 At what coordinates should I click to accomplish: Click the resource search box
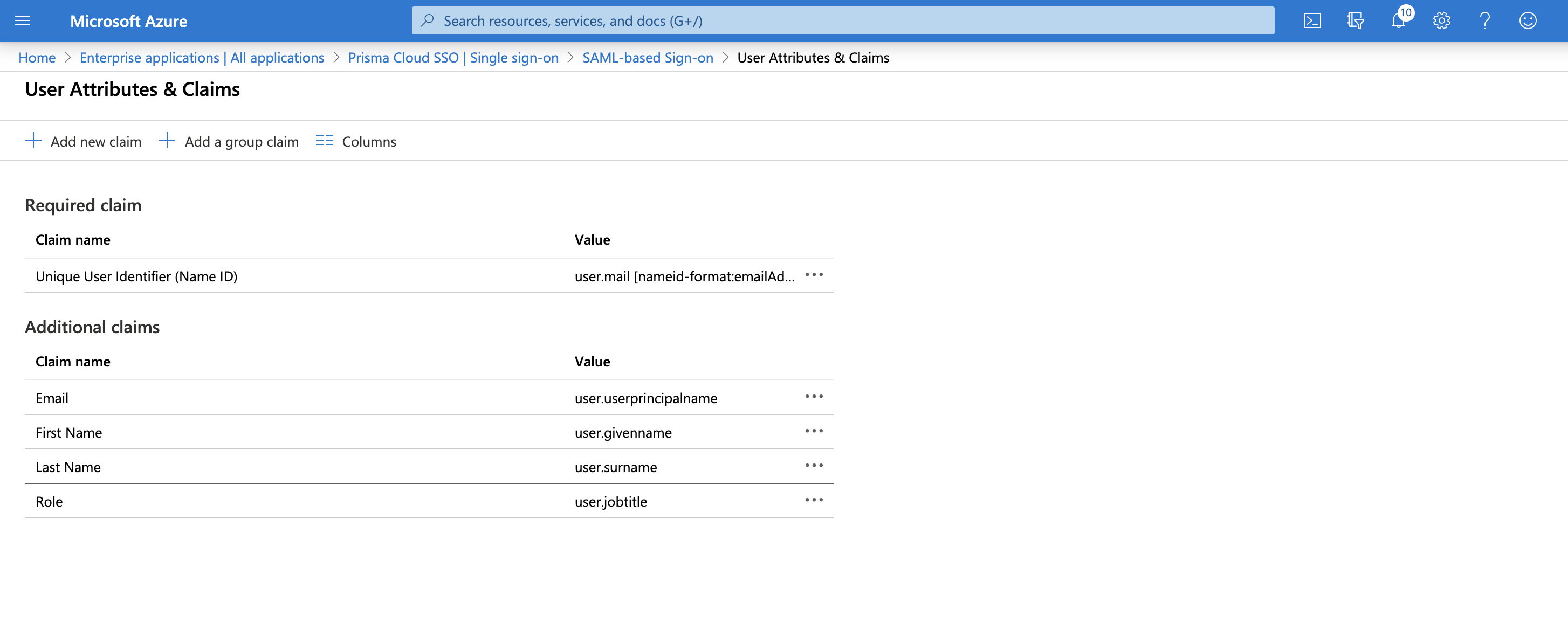842,20
